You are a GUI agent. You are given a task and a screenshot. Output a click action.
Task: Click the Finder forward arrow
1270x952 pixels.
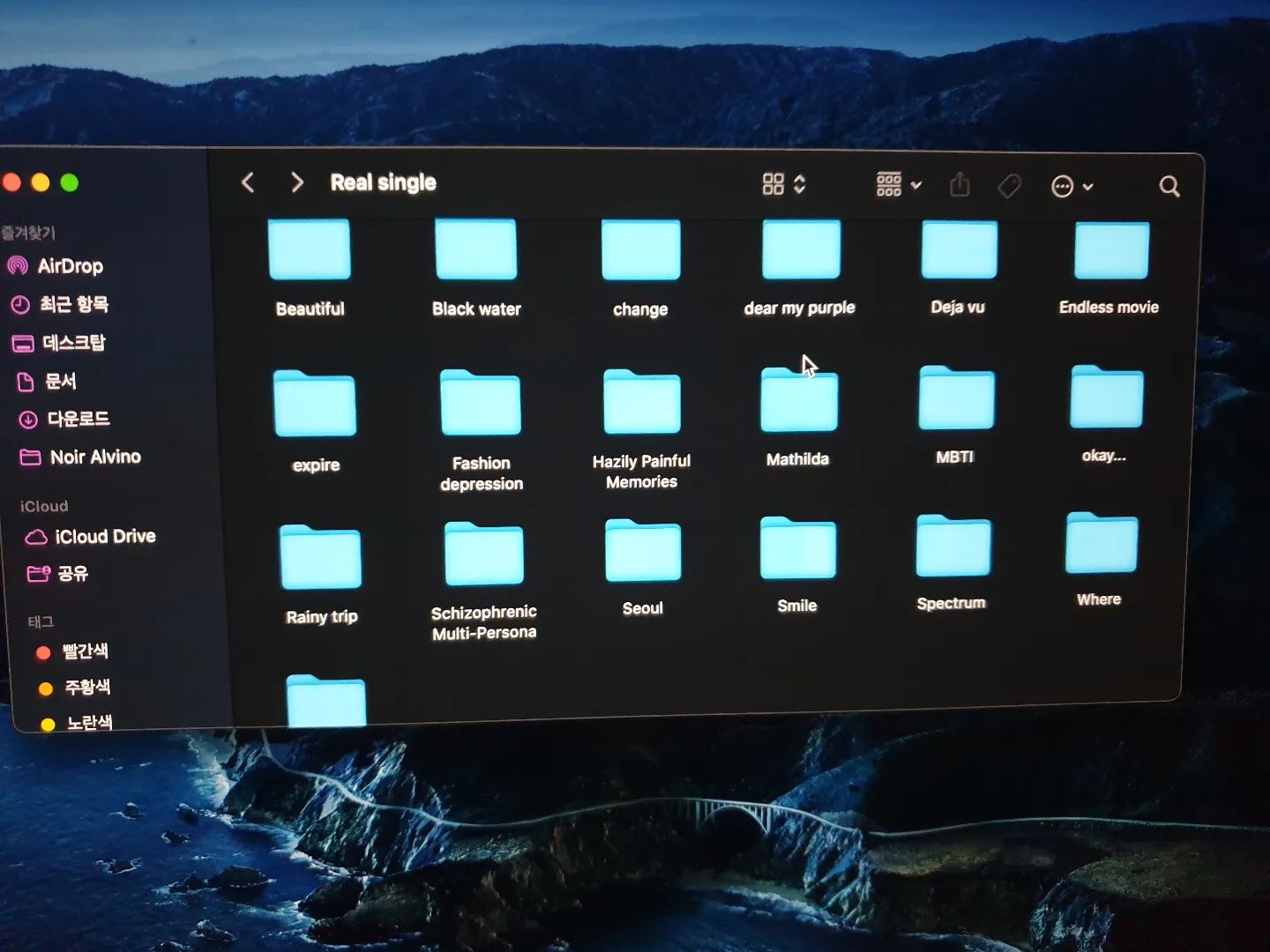click(x=297, y=182)
